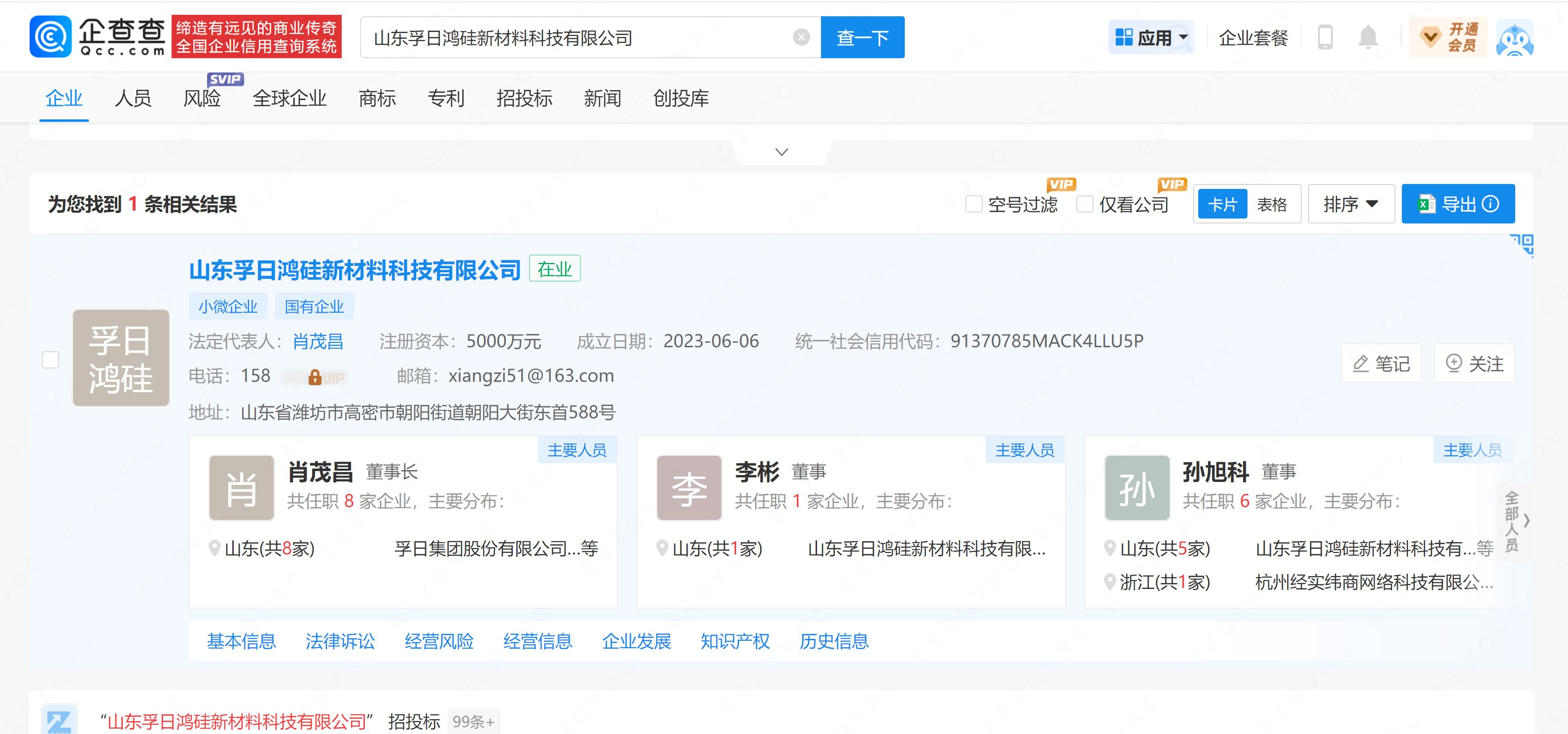Open the 应用 dropdown menu
1568x734 pixels.
[1151, 38]
